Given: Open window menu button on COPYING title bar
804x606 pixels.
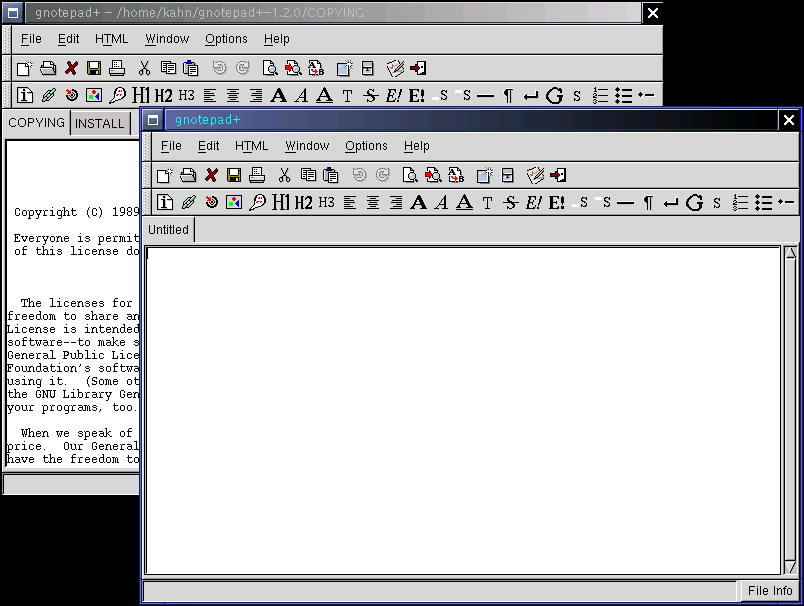Looking at the screenshot, I should click(13, 13).
